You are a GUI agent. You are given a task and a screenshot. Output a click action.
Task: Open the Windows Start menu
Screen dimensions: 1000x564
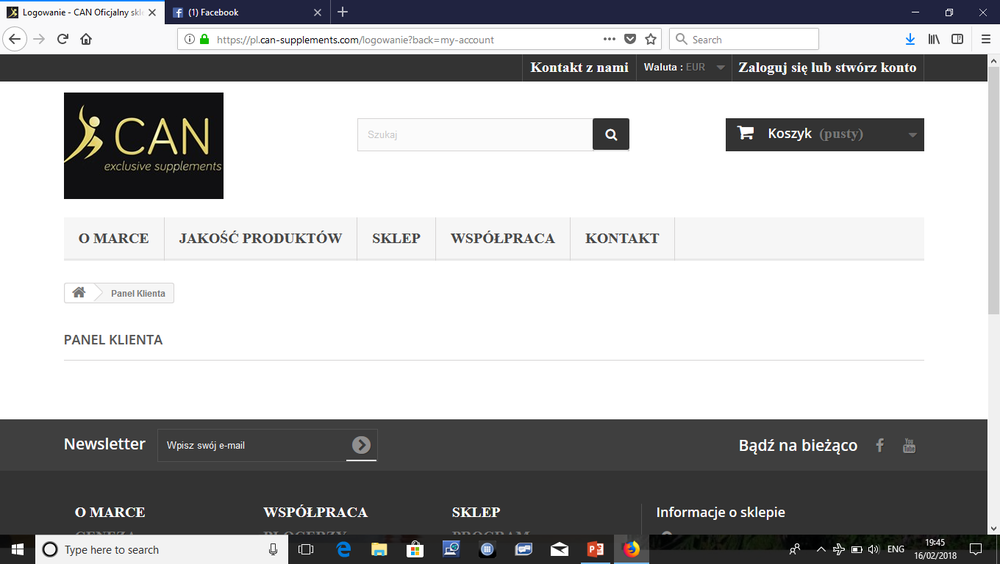17,549
